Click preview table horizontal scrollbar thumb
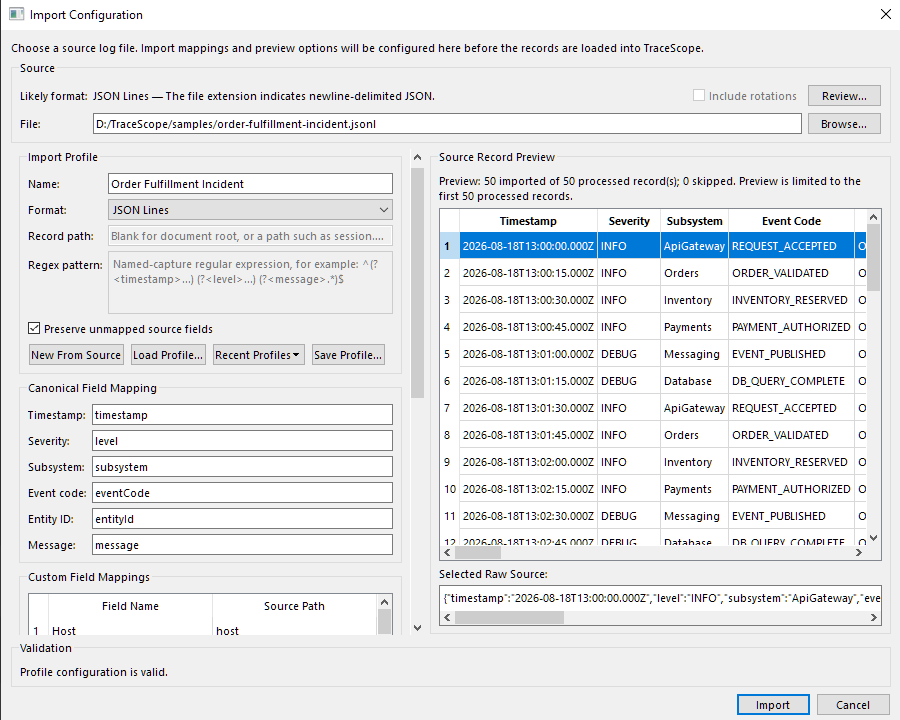Viewport: 900px width, 720px height. click(x=478, y=552)
